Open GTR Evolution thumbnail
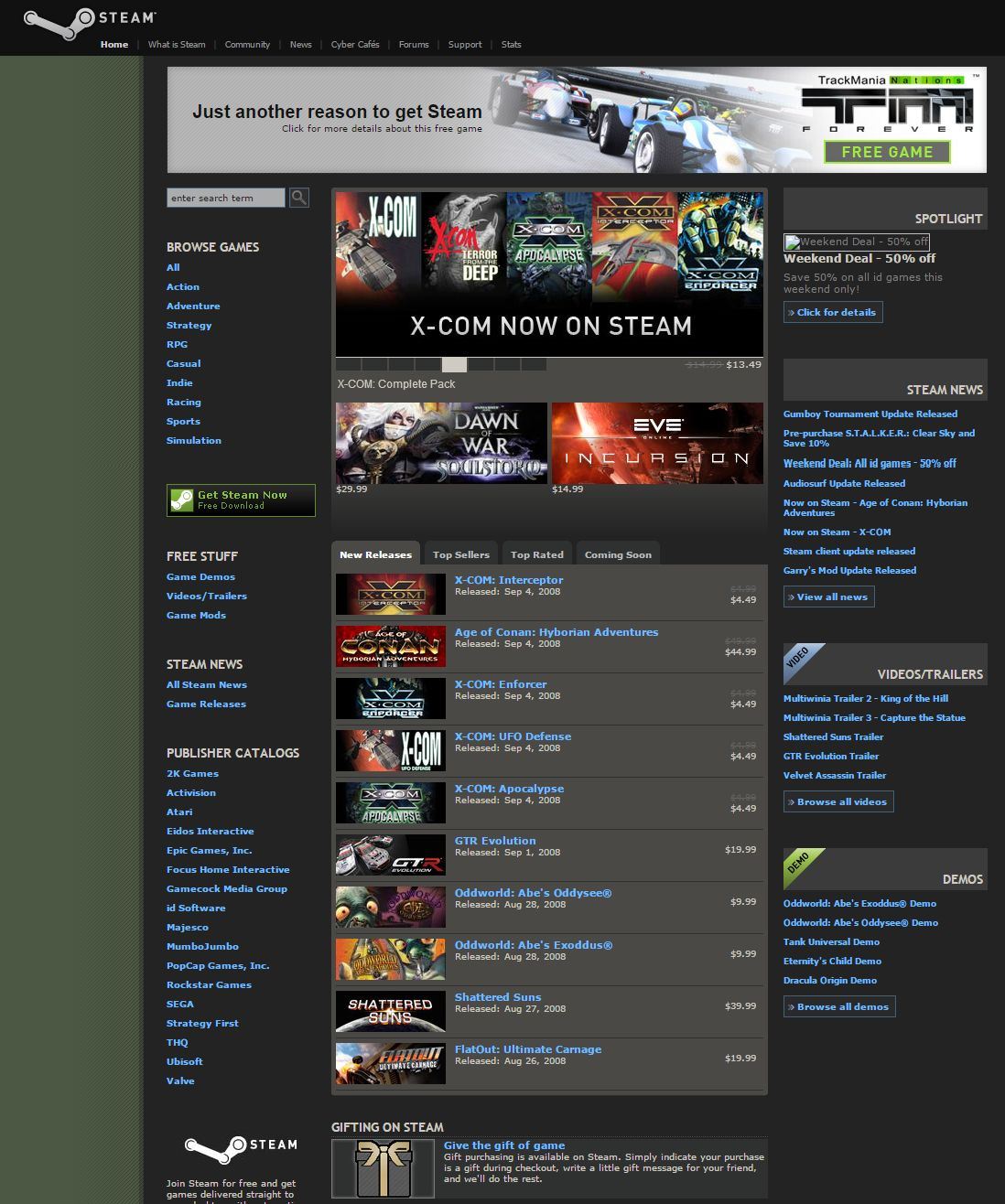1005x1204 pixels. pyautogui.click(x=391, y=855)
